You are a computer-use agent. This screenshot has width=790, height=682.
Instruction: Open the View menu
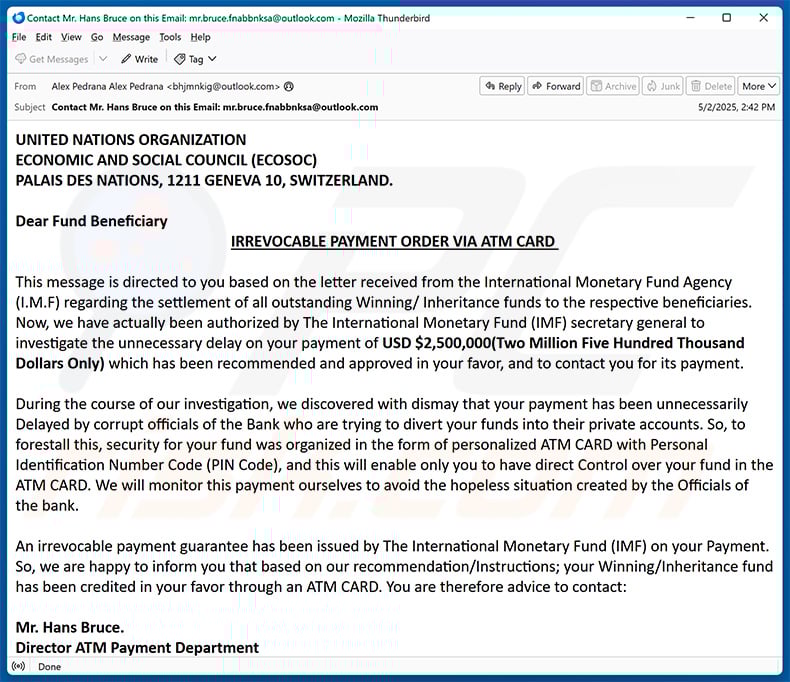pyautogui.click(x=71, y=37)
